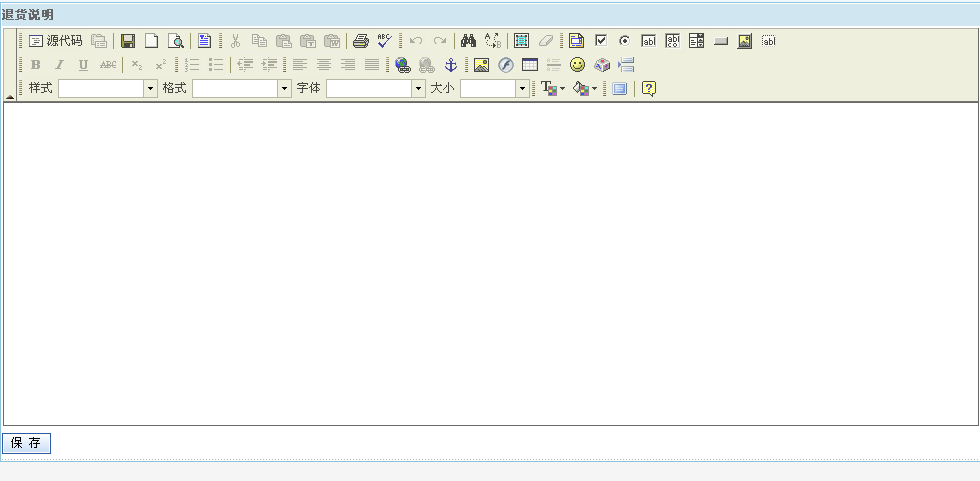Click the Unlink icon
This screenshot has width=980, height=481.
point(427,64)
